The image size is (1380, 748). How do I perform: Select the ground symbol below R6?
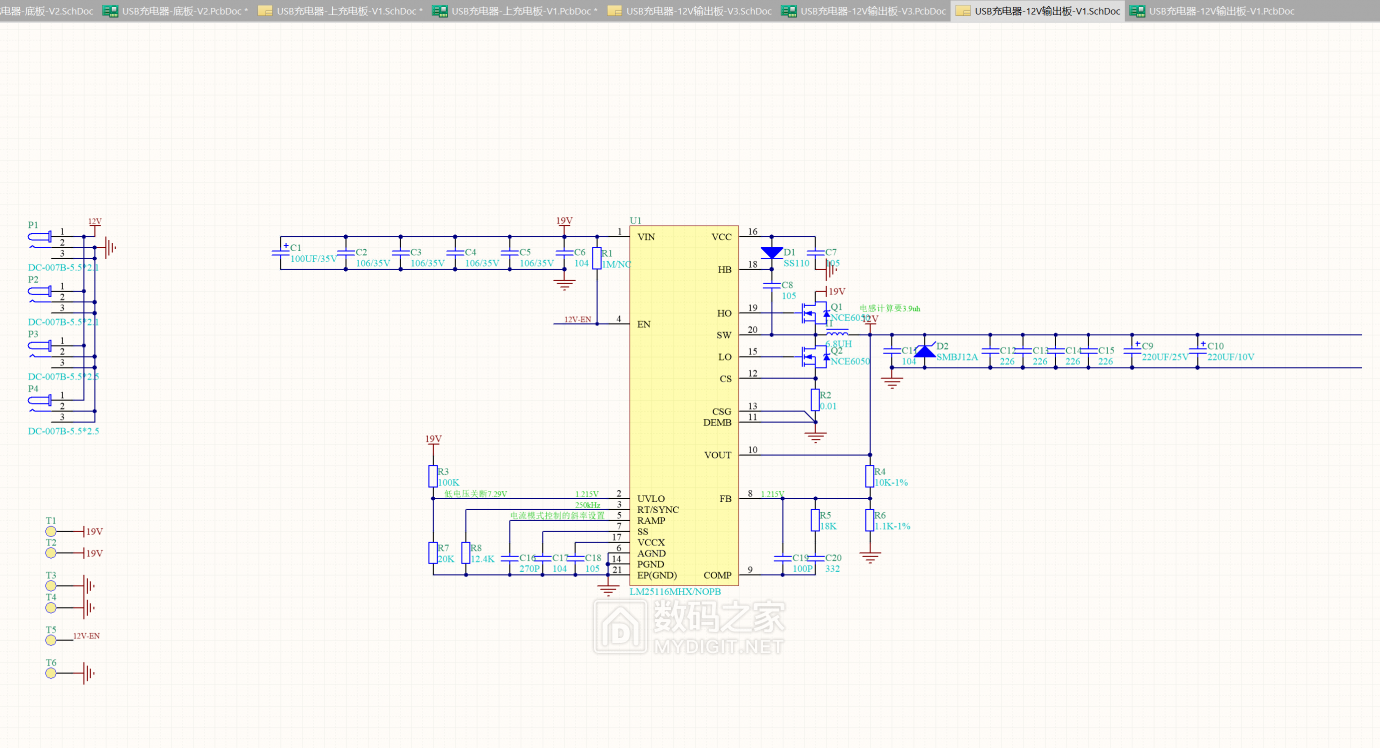coord(870,557)
